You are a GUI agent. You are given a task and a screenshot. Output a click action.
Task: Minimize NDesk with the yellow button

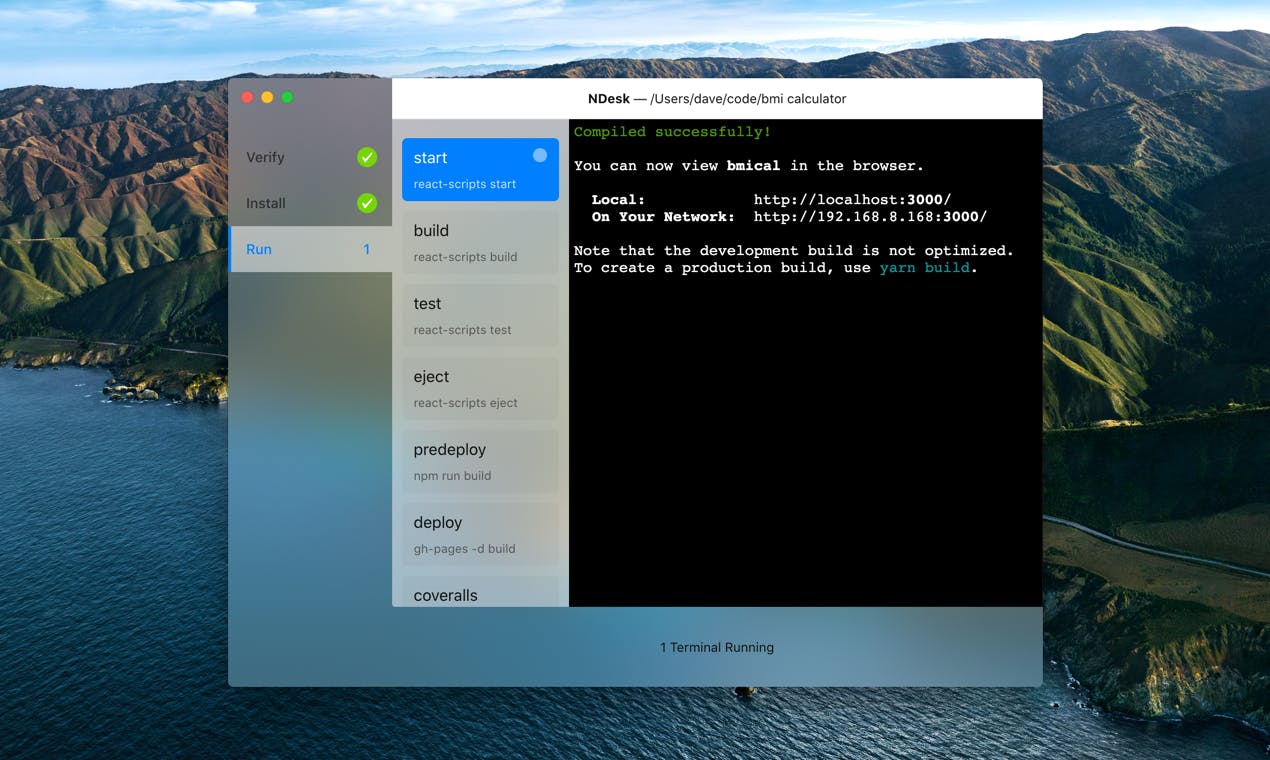[267, 97]
